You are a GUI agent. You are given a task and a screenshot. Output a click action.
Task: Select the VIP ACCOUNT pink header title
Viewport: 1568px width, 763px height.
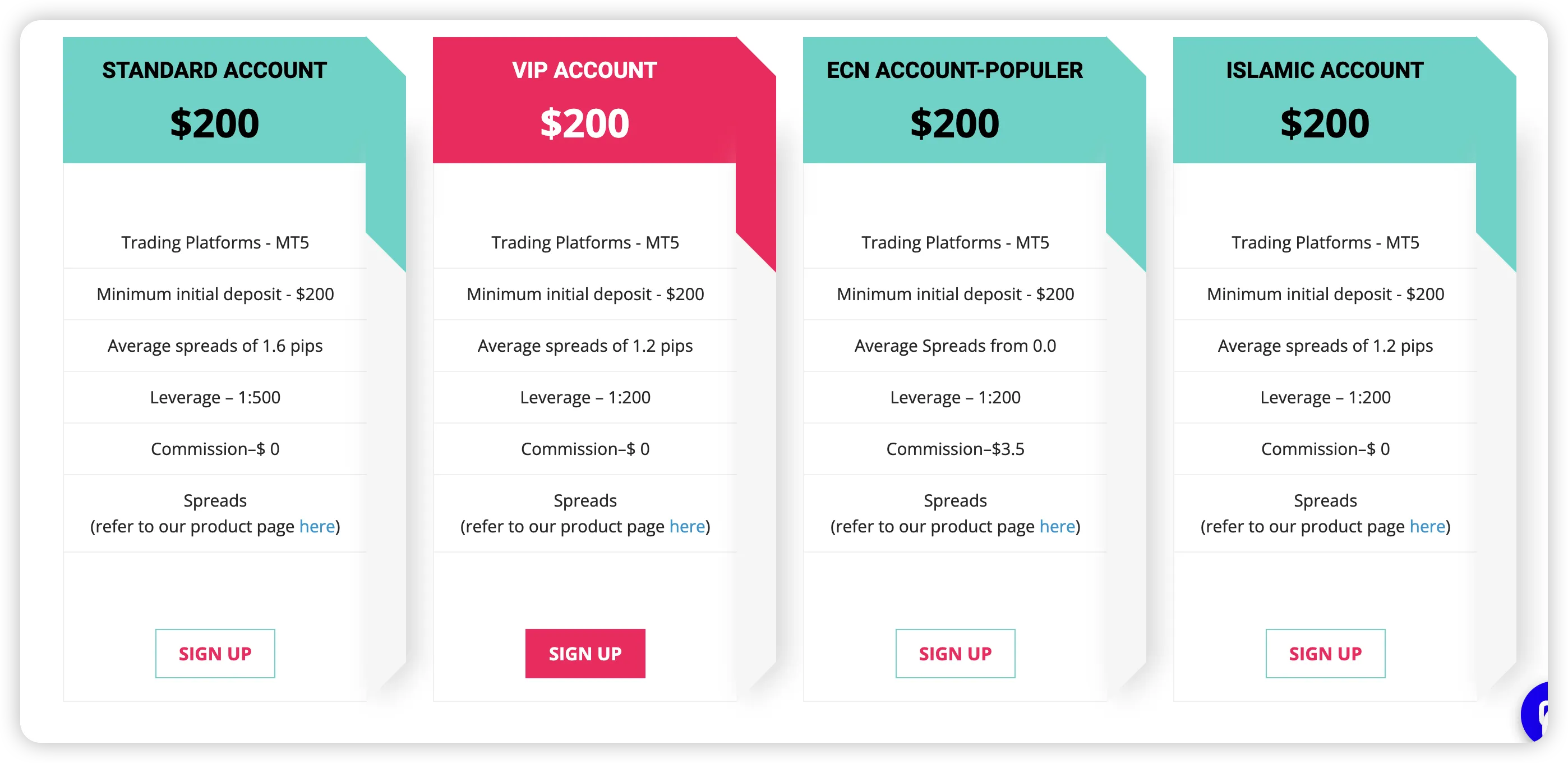584,70
